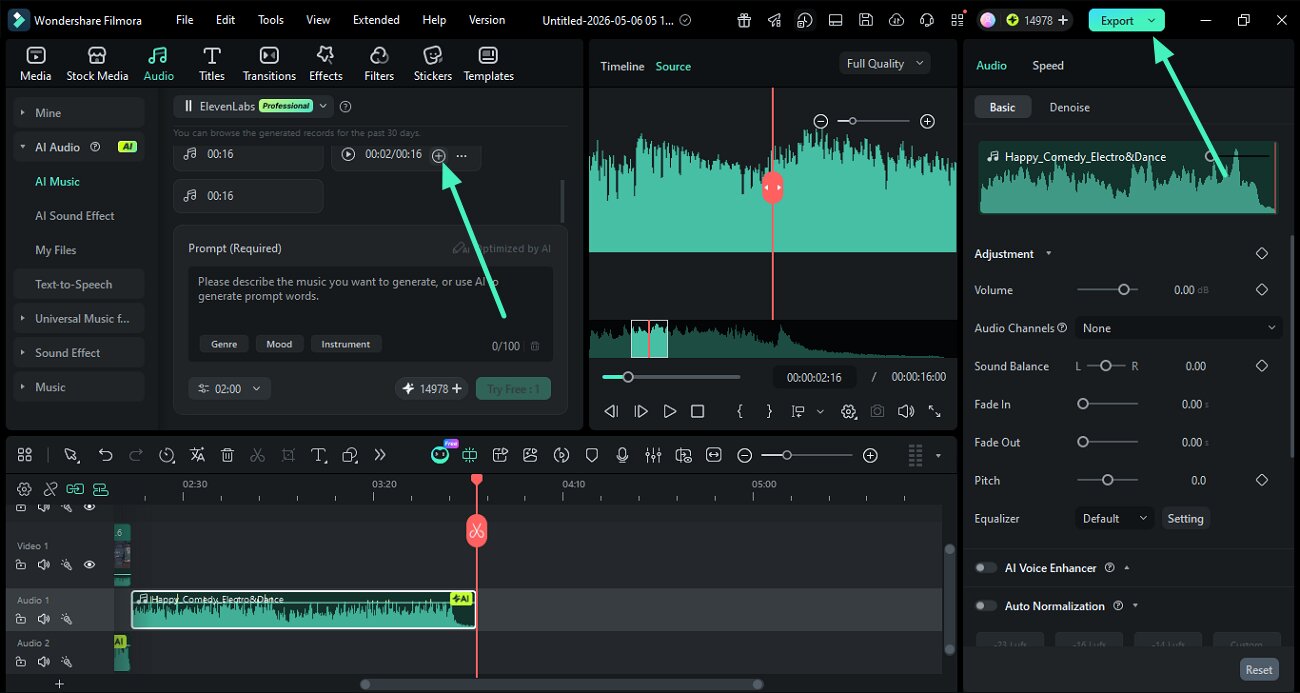Open ElevenLabs info help icon

coord(345,106)
